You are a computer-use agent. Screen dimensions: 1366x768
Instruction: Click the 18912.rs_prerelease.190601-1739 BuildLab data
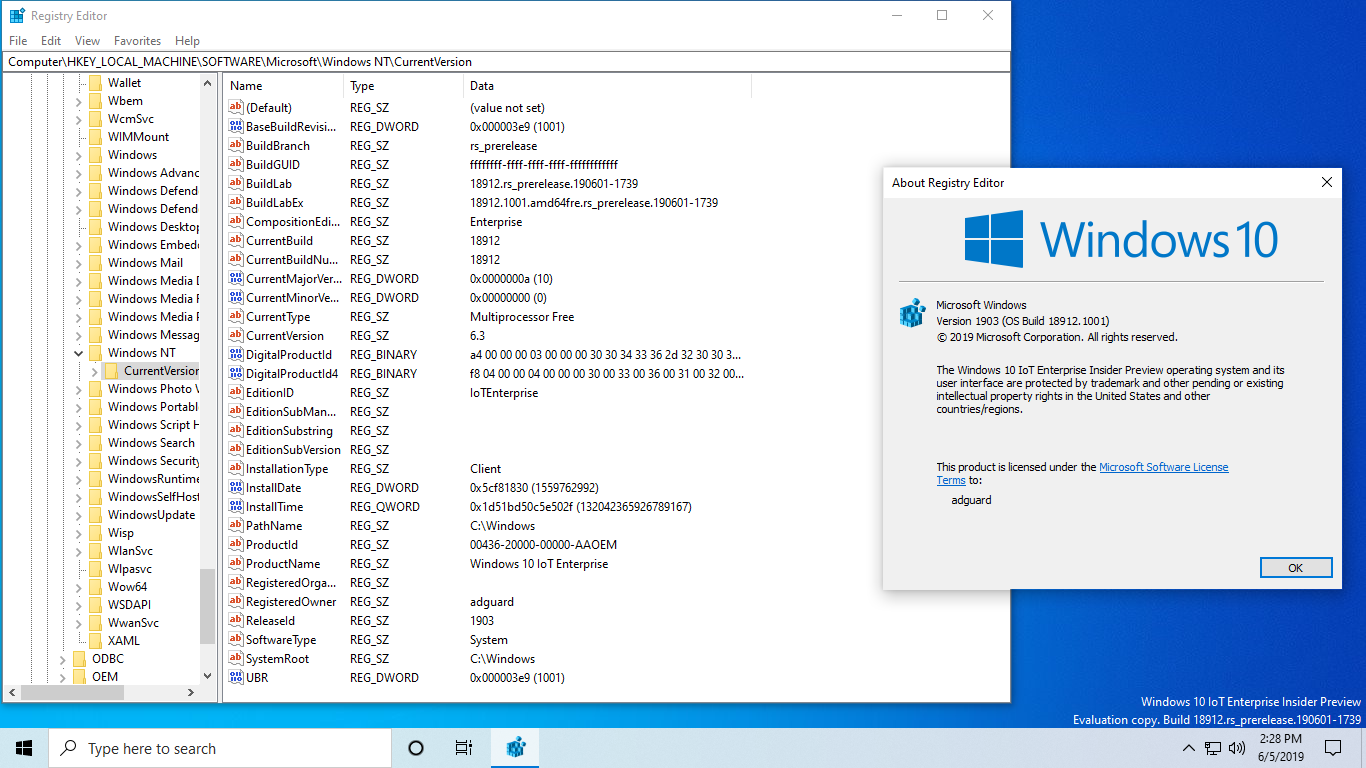pos(554,184)
